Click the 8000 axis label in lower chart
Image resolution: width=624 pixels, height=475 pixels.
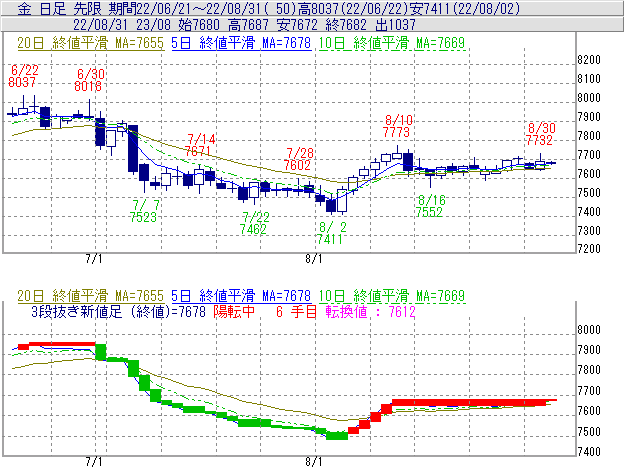589,330
